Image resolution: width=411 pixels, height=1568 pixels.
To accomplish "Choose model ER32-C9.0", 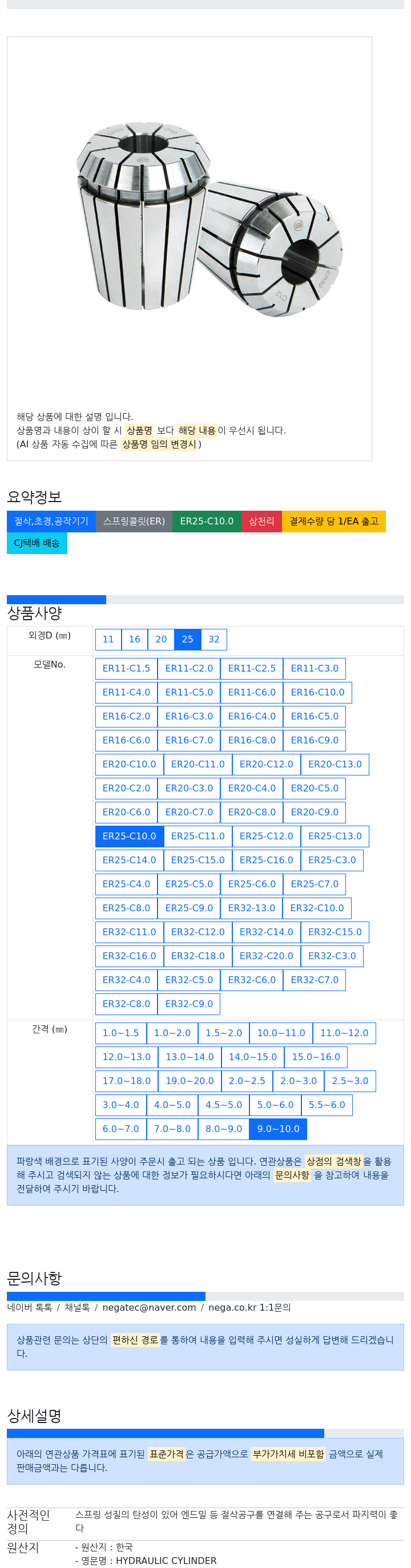I will pos(189,1004).
